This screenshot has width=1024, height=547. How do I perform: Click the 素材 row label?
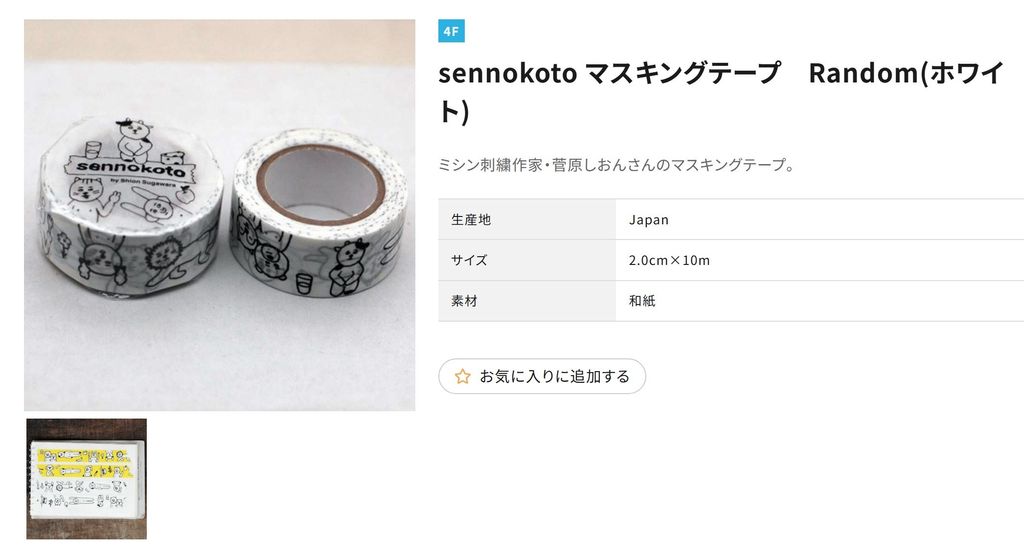464,300
